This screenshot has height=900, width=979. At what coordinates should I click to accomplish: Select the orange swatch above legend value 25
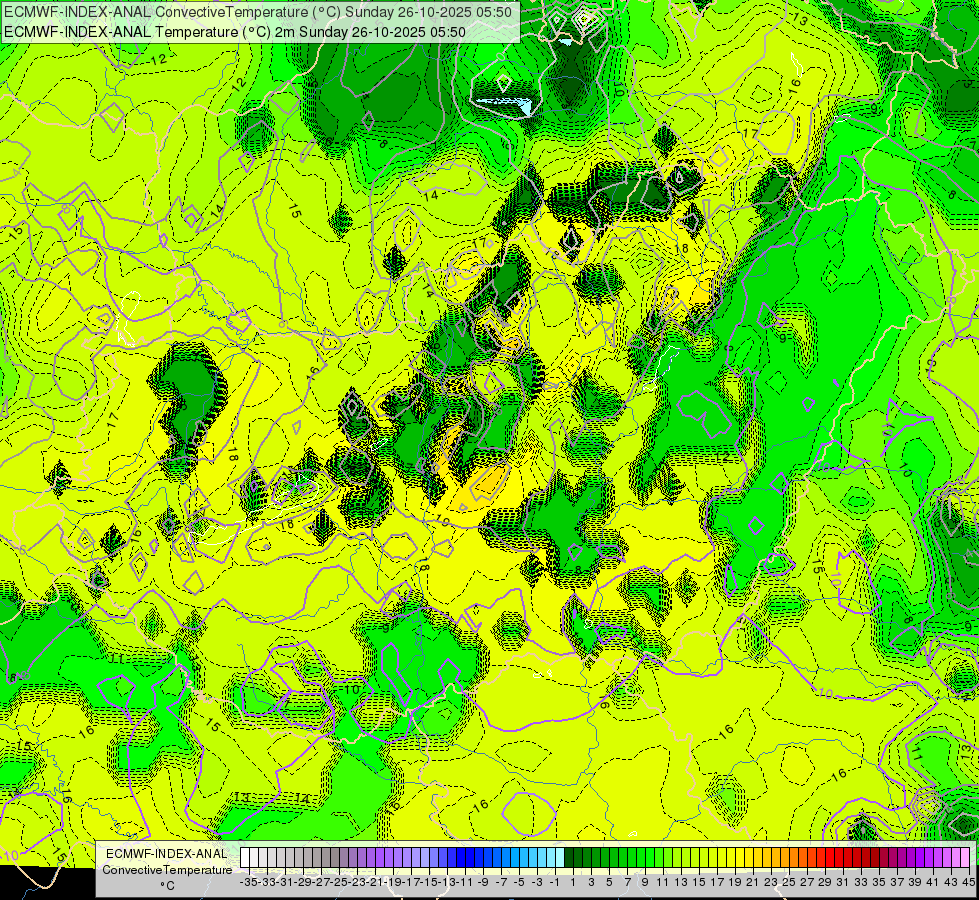coord(785,858)
